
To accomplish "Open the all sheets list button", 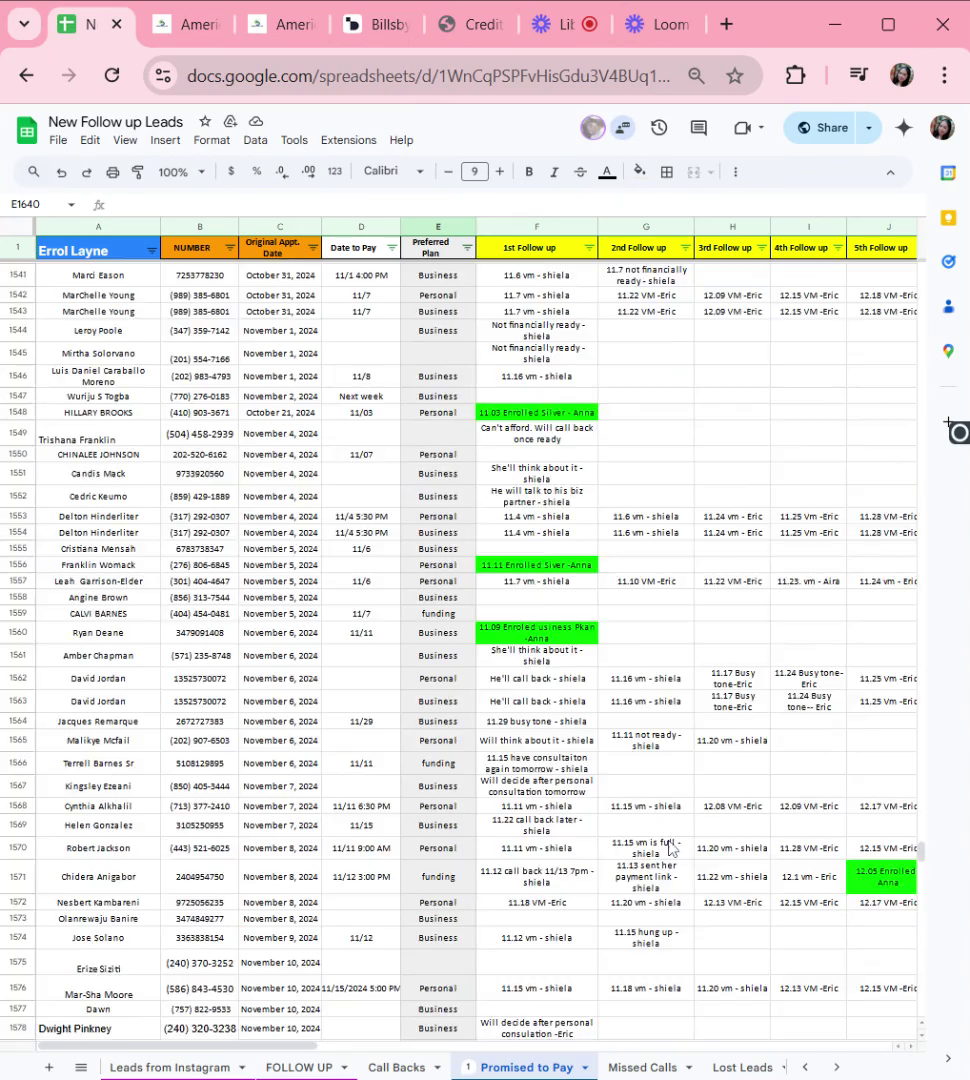I will pos(81,1068).
